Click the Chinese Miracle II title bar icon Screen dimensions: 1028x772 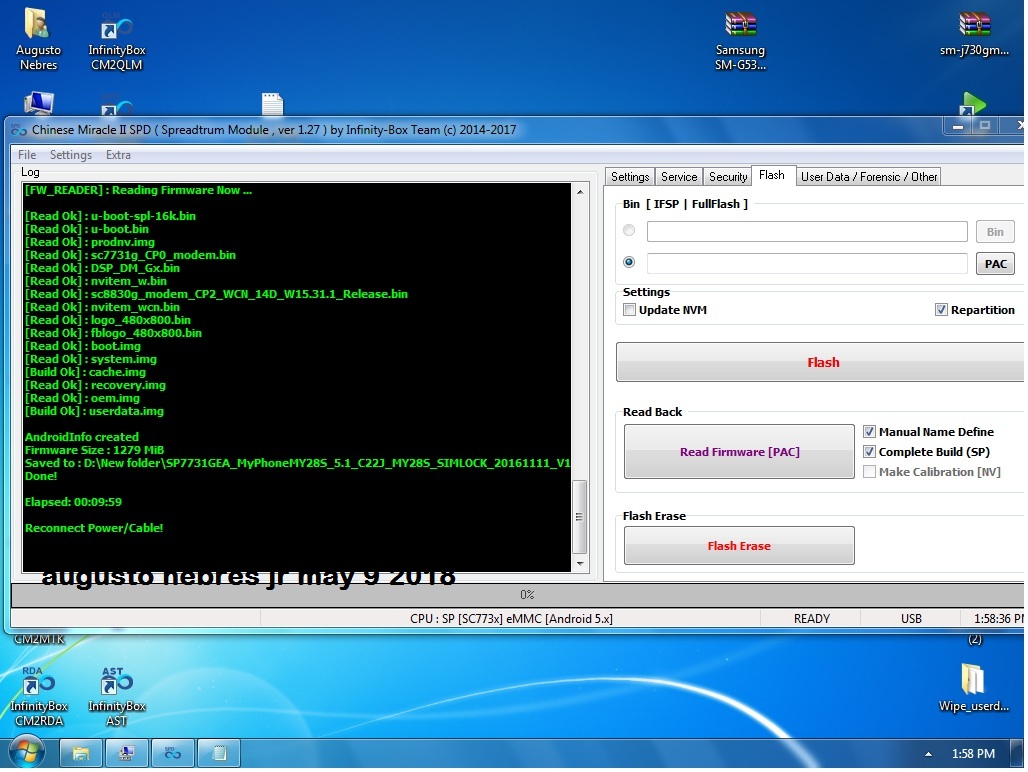[19, 130]
